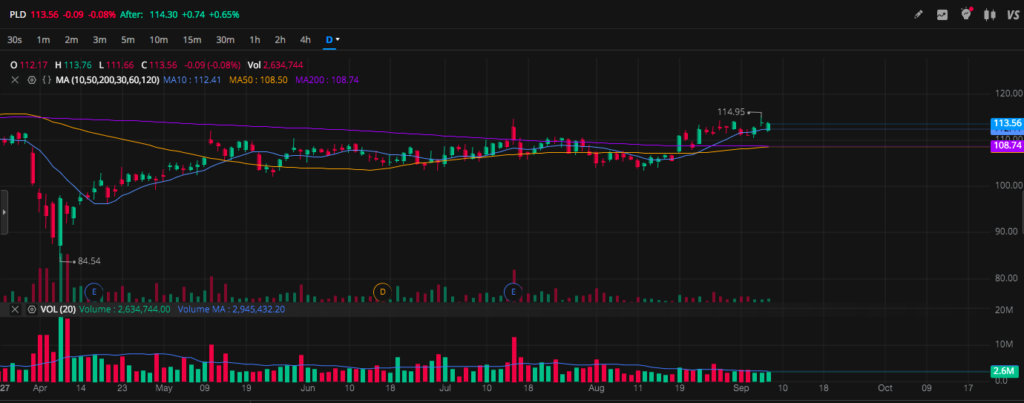Expand the left side panel handle
The width and height of the screenshot is (1024, 403).
click(x=4, y=213)
